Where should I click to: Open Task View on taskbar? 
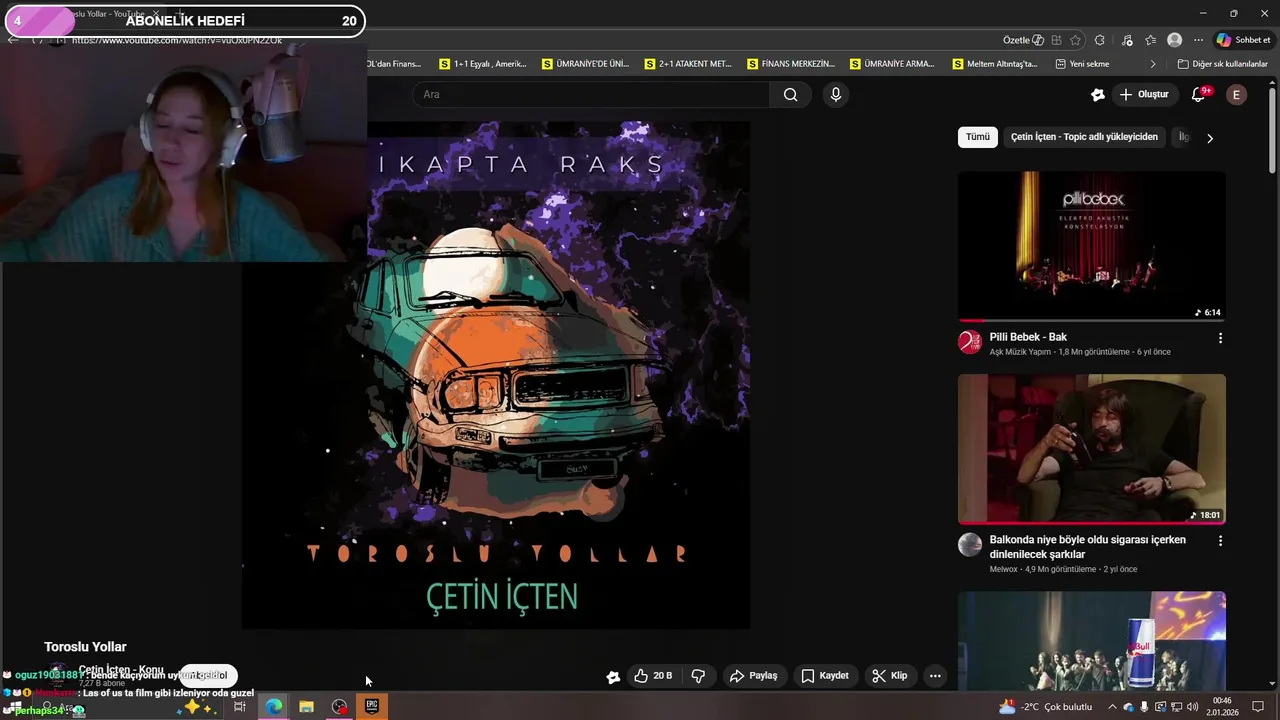coord(240,706)
